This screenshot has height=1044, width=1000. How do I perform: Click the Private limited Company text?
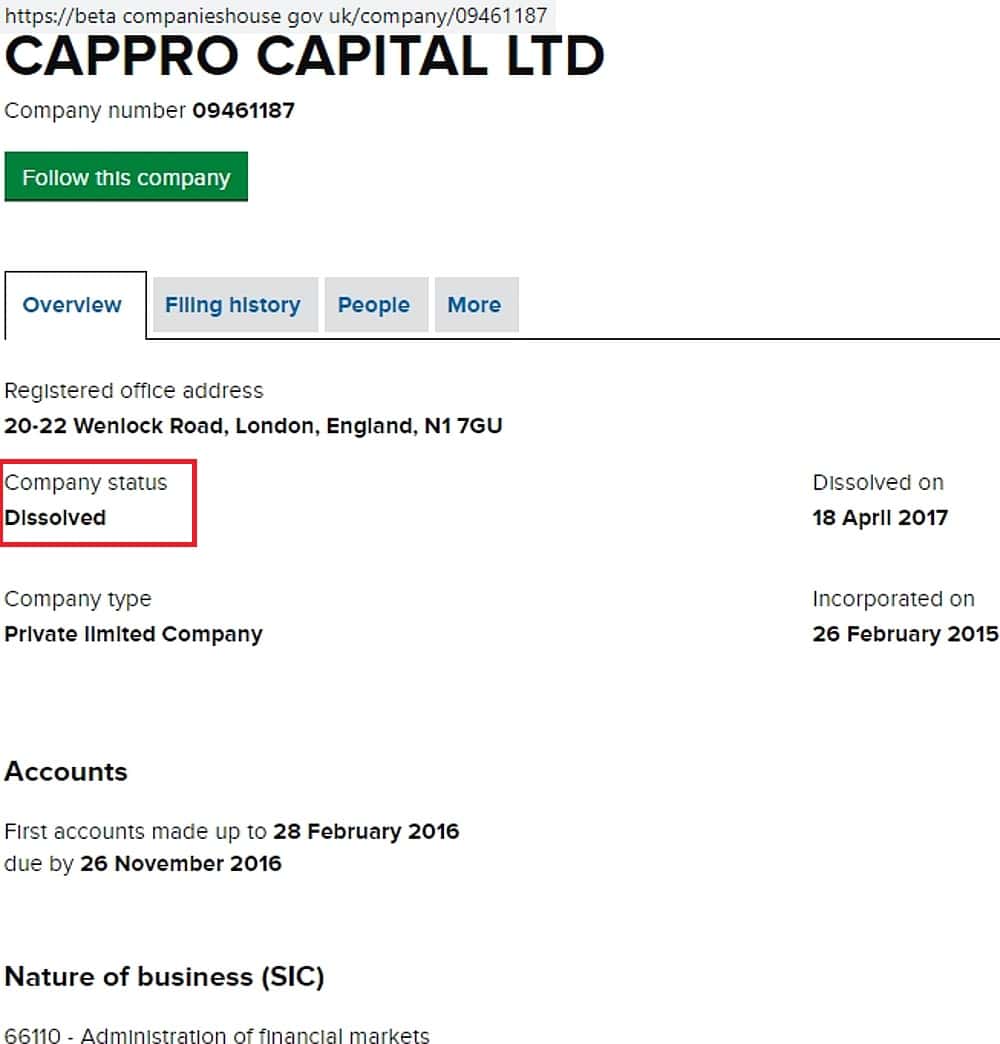[133, 634]
